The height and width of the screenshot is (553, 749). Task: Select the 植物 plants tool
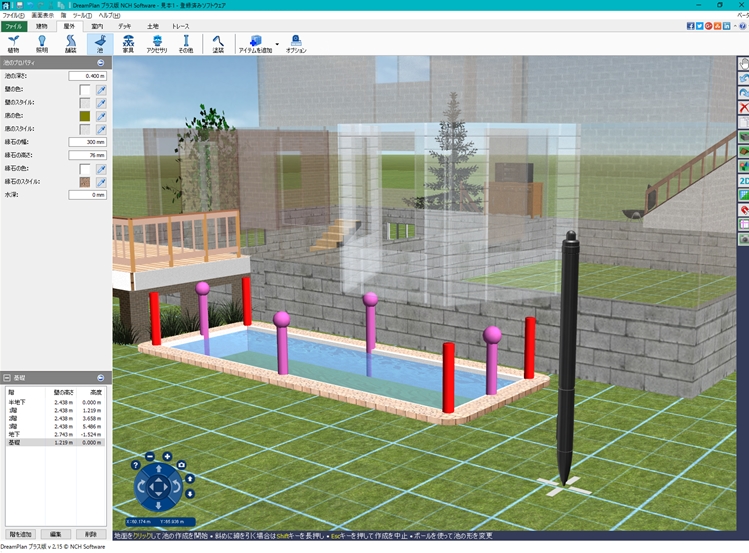13,43
